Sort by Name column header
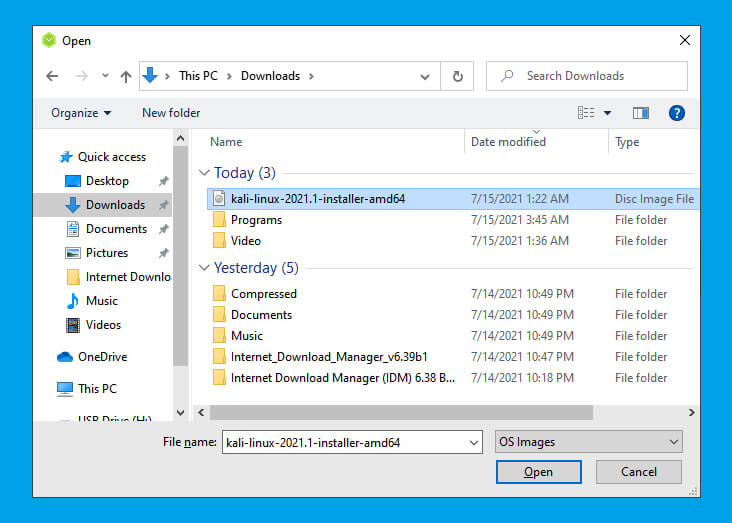The width and height of the screenshot is (732, 523). pos(226,142)
